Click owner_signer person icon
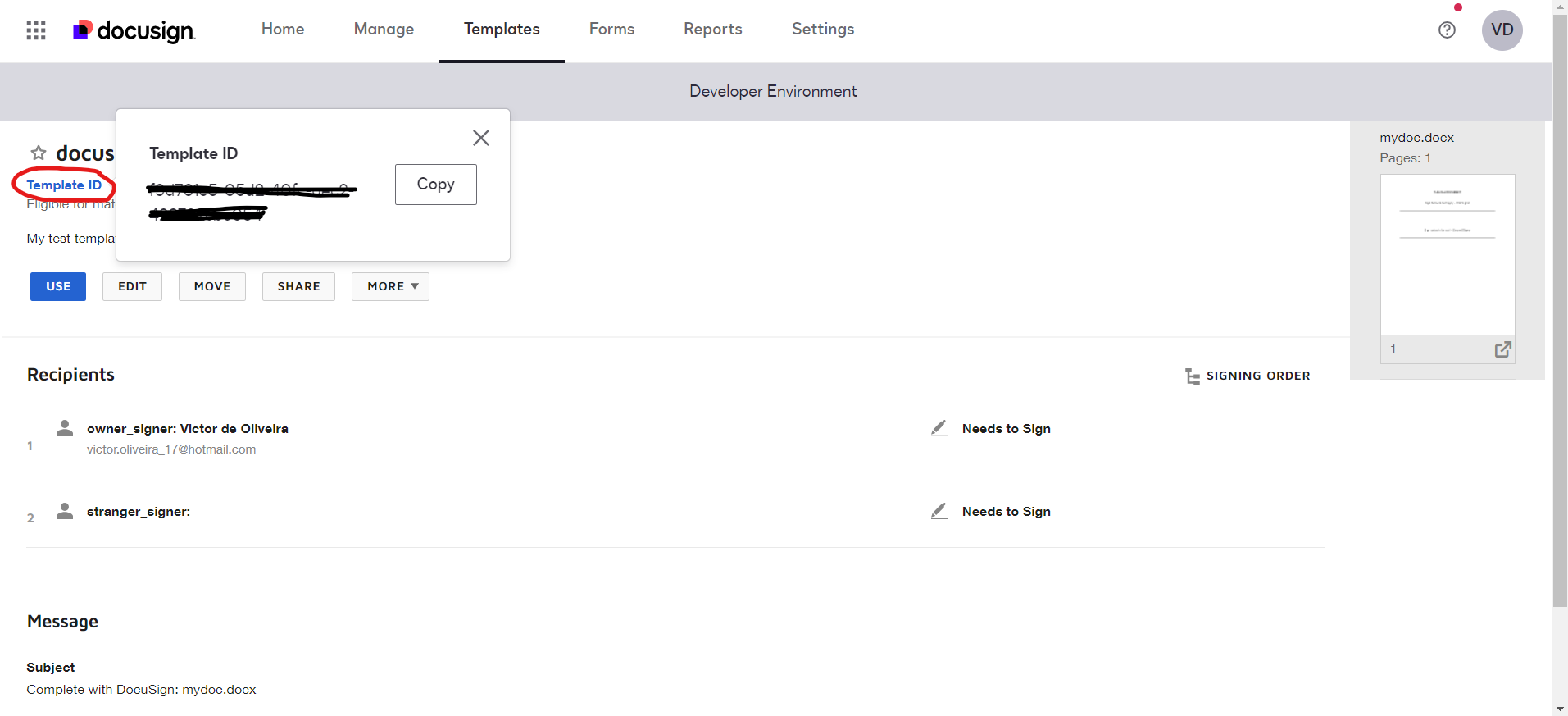This screenshot has width=1568, height=716. tap(65, 428)
